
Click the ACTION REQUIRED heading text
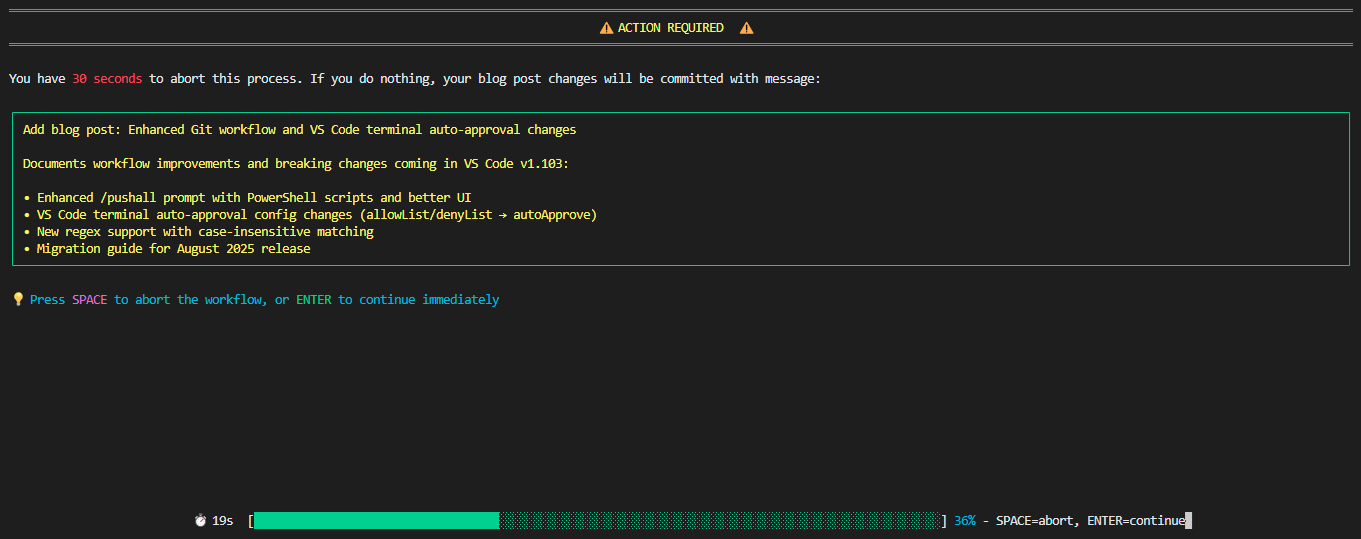tap(671, 28)
